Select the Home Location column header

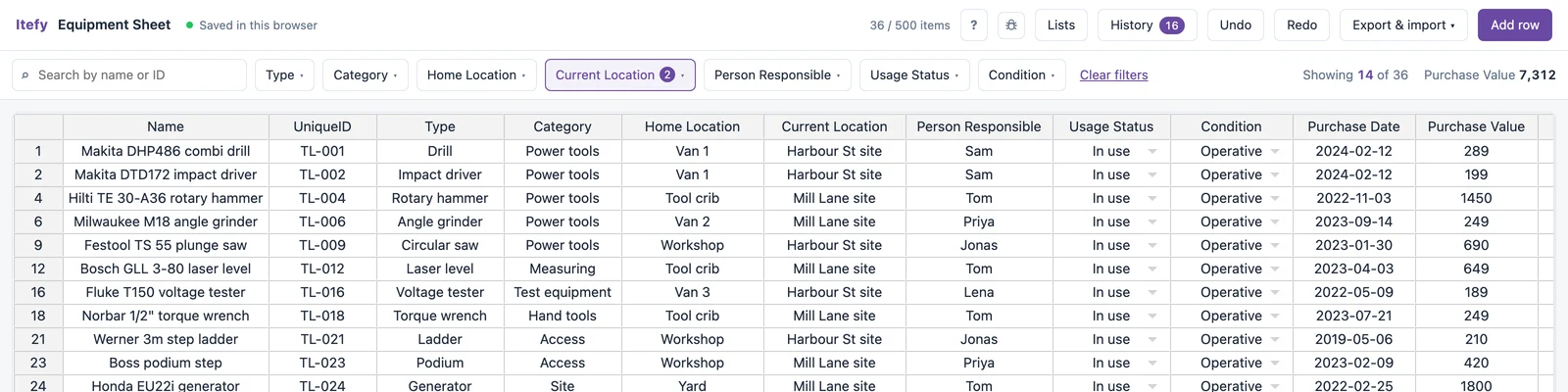pos(692,126)
